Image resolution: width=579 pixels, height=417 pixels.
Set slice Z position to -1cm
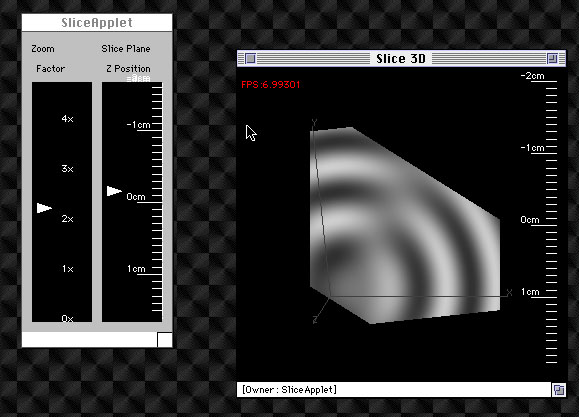tap(138, 124)
